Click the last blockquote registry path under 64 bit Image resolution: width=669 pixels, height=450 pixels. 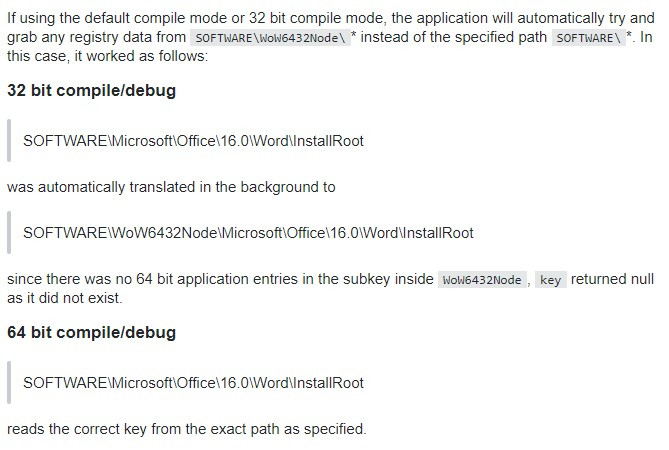tap(193, 383)
